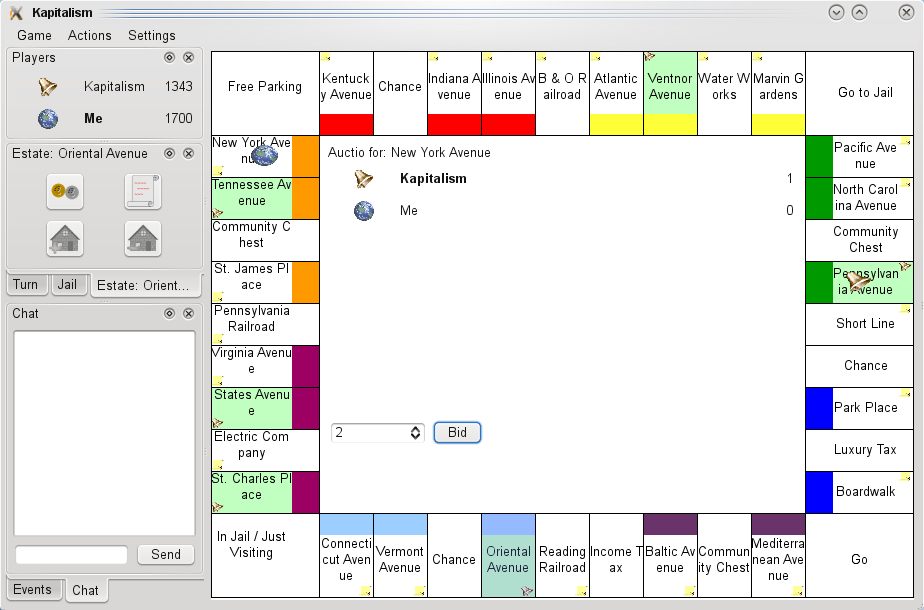This screenshot has height=610, width=924.
Task: Click the yellow tag on Reading Railroad
Action: (582, 591)
